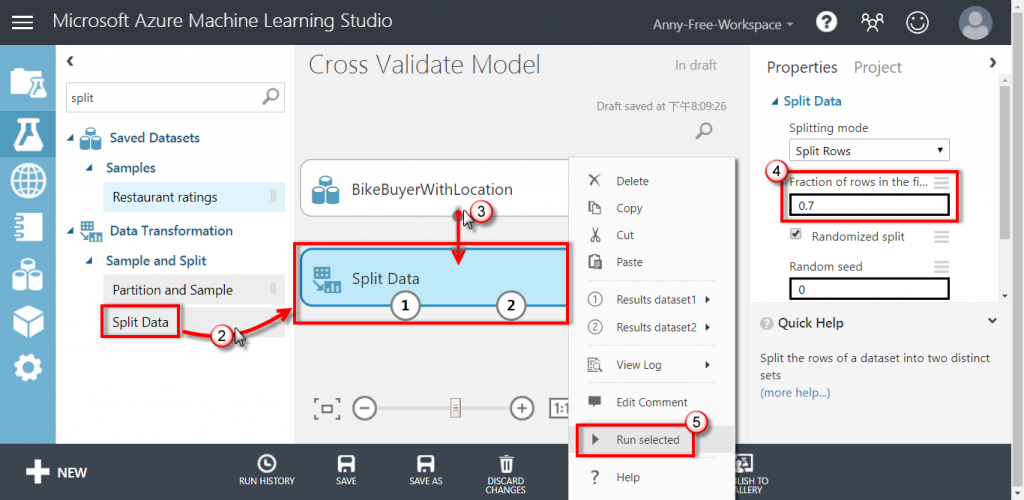
Task: Choose Paste from the context menu
Action: (652, 262)
